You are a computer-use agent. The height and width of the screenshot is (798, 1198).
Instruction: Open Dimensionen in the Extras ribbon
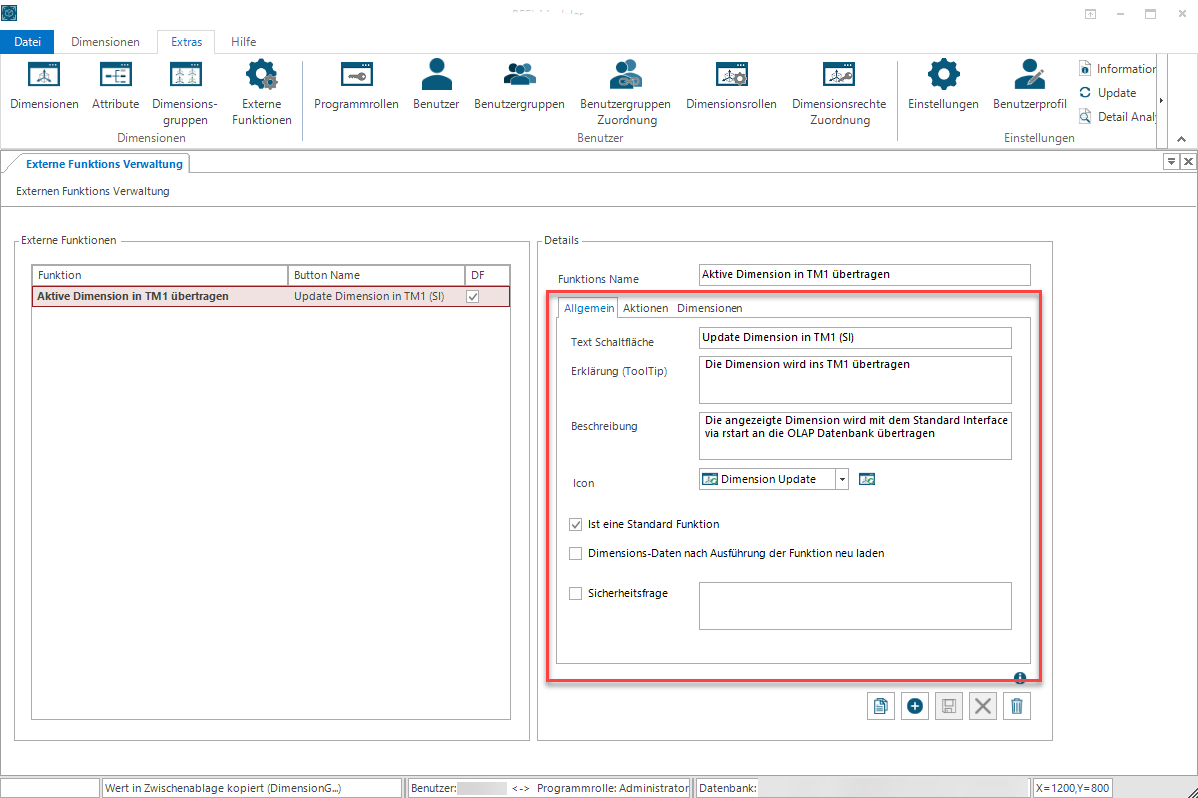pos(44,86)
